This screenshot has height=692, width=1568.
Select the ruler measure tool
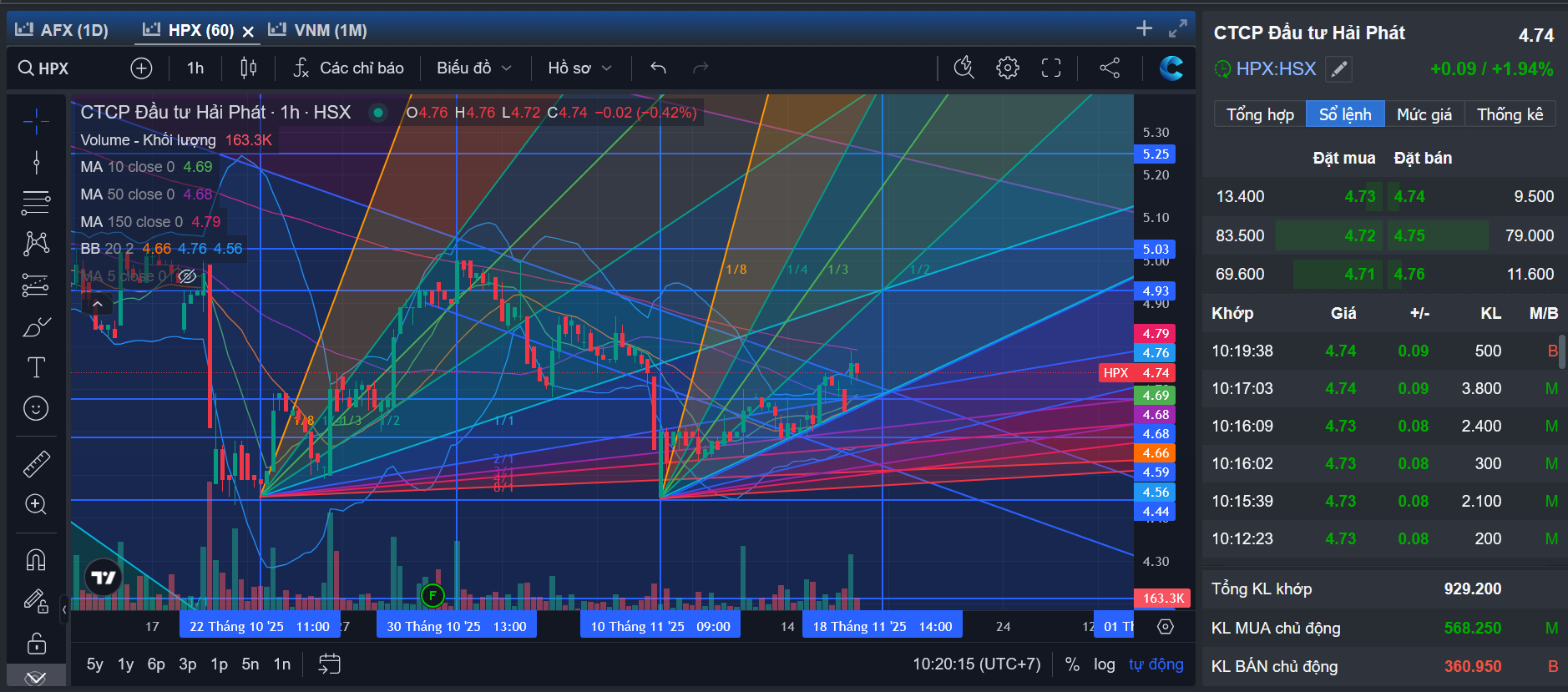tap(36, 463)
